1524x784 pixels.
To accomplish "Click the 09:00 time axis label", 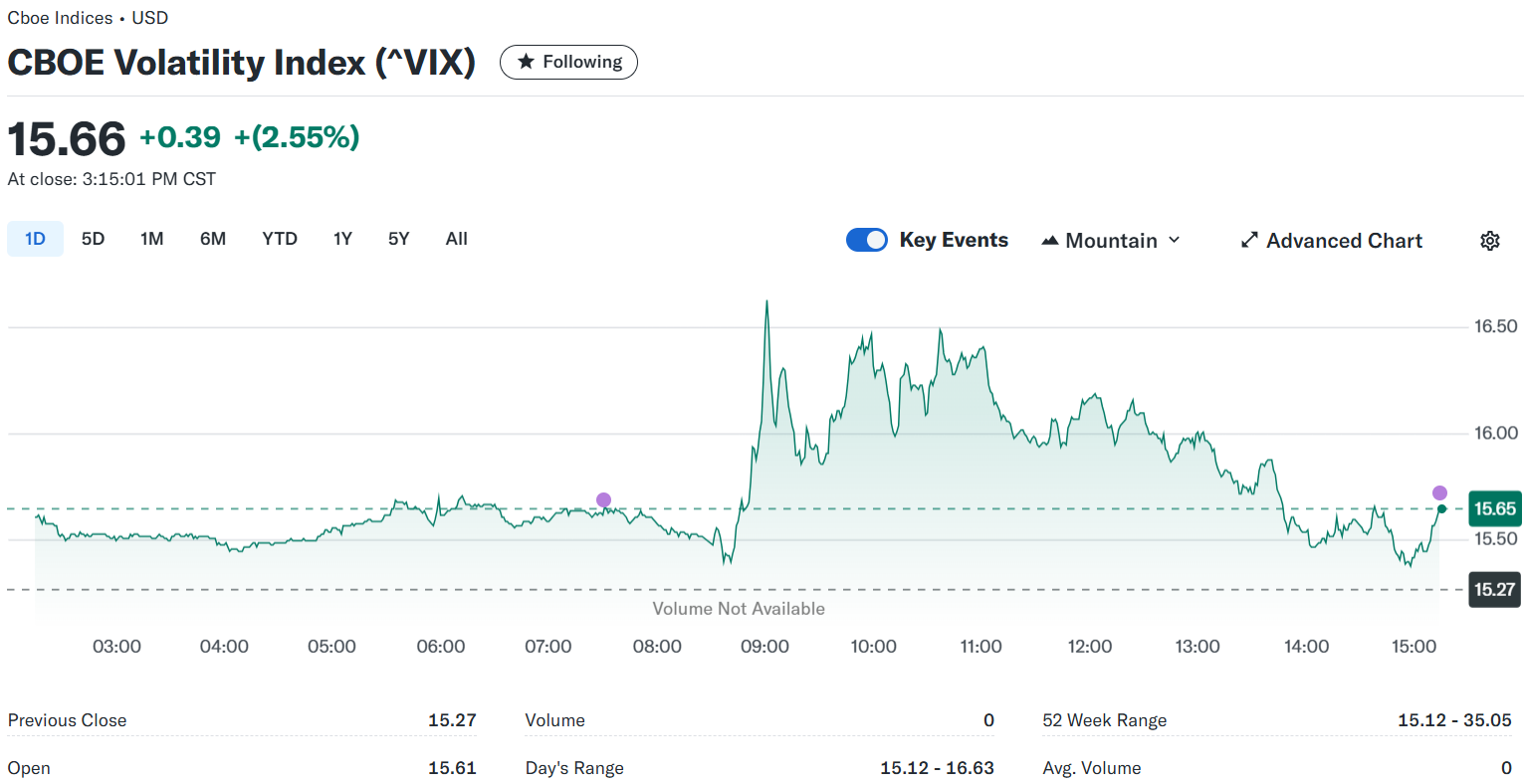I will click(x=764, y=647).
